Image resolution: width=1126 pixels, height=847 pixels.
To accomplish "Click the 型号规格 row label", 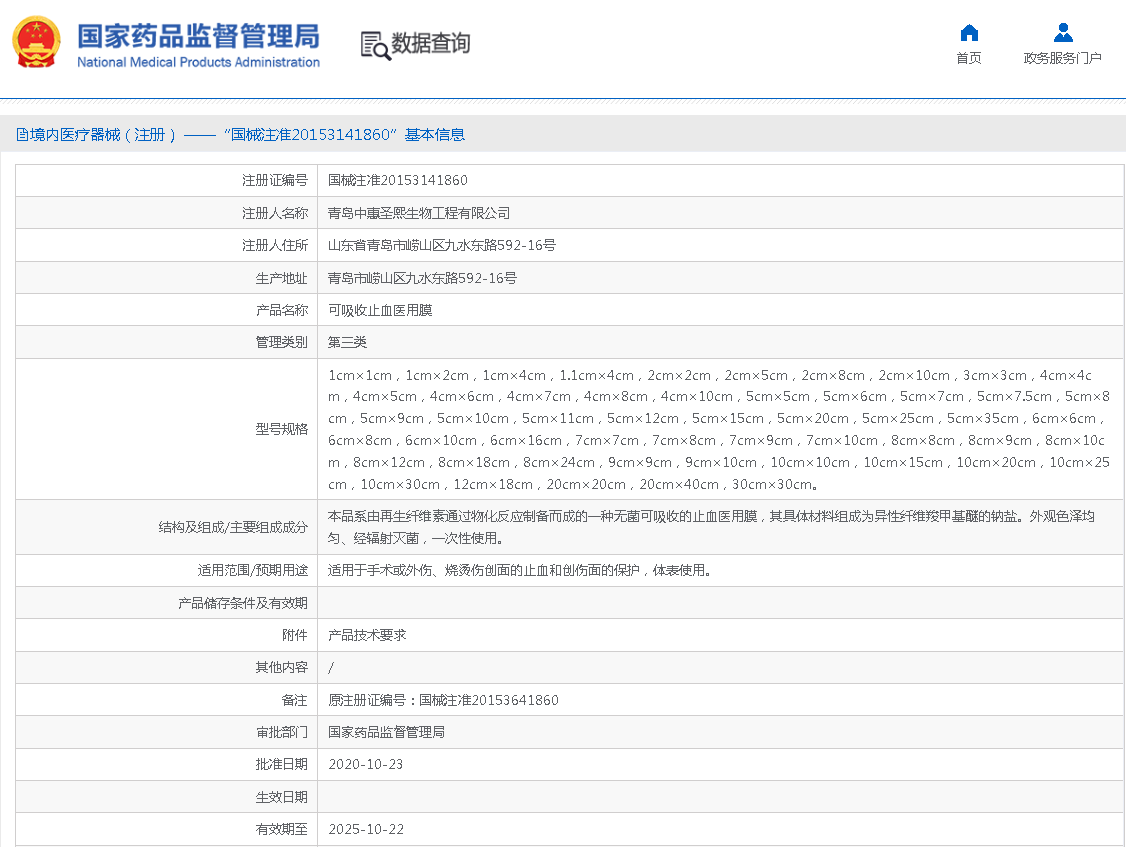I will [281, 429].
